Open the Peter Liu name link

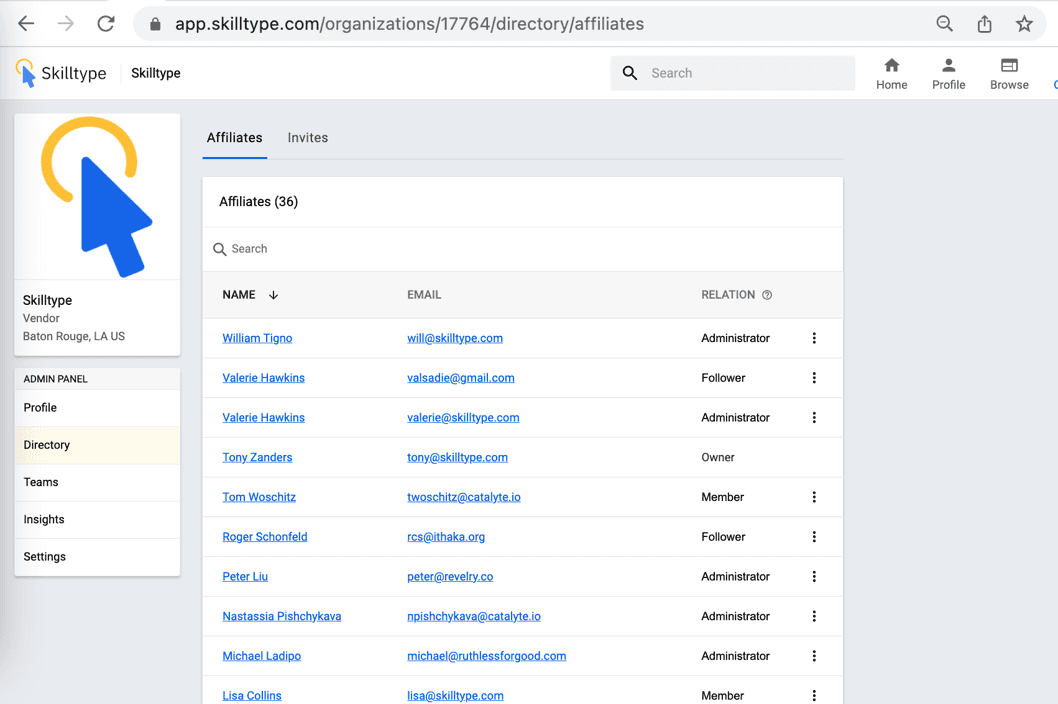pos(245,576)
